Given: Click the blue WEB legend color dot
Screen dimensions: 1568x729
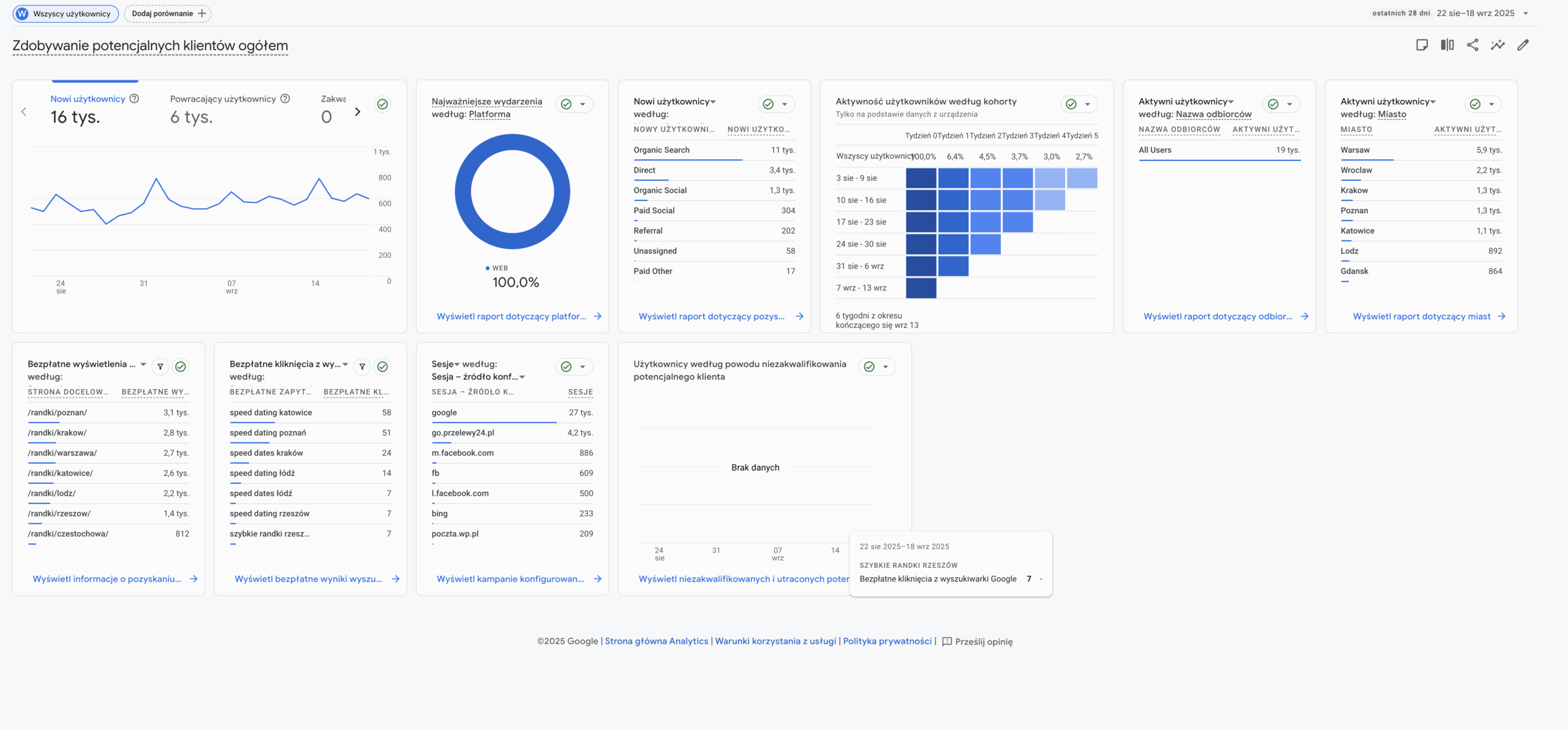Looking at the screenshot, I should point(488,268).
